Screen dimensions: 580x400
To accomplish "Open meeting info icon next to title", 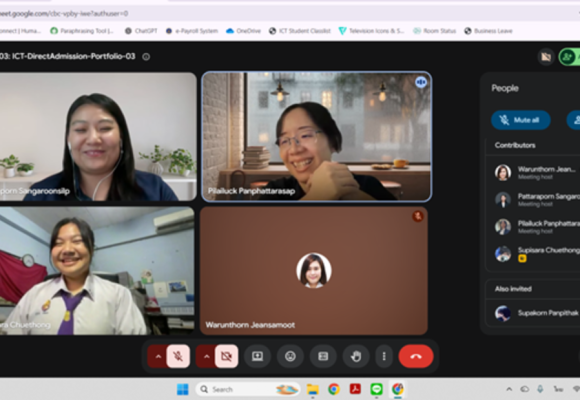I will click(x=146, y=57).
